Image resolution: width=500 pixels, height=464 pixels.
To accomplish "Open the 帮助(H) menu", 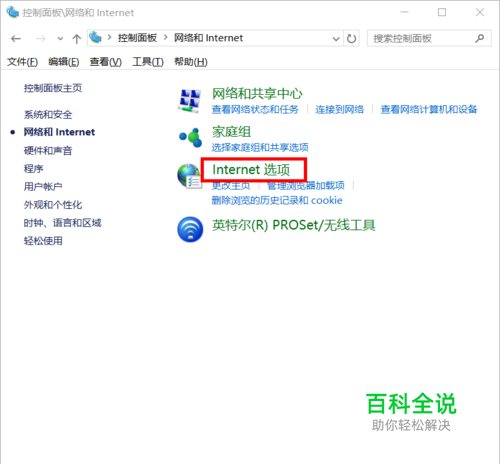I will pos(191,62).
